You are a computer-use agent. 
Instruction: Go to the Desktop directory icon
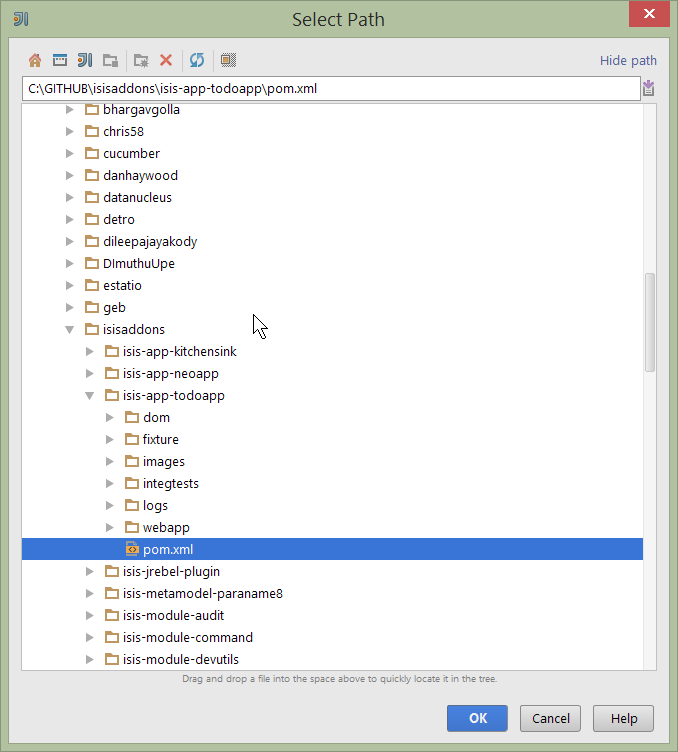tap(60, 60)
